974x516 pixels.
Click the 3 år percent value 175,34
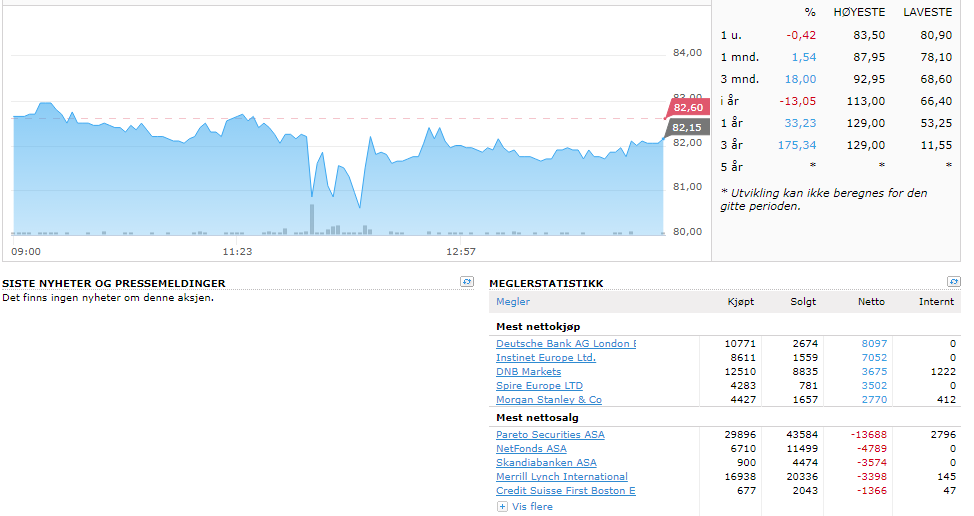796,145
